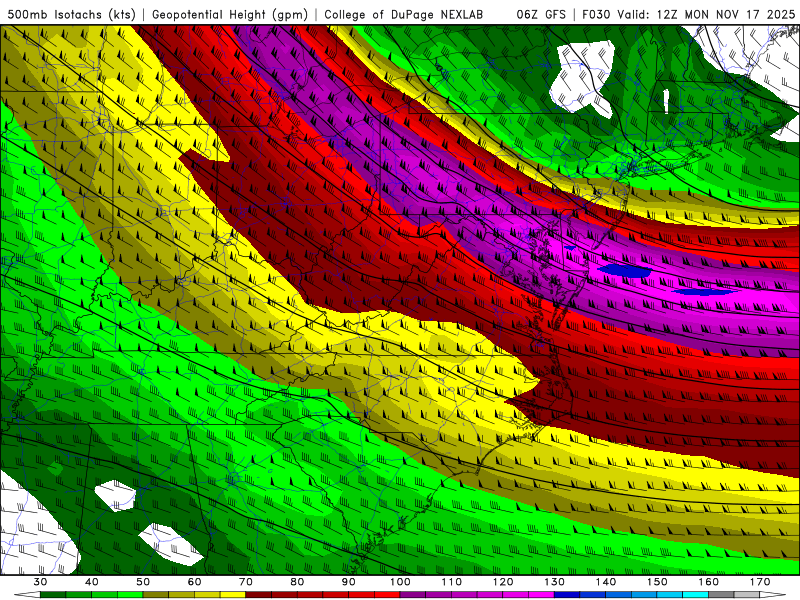Click the '90' color bar label
This screenshot has height=600, width=800.
point(349,582)
